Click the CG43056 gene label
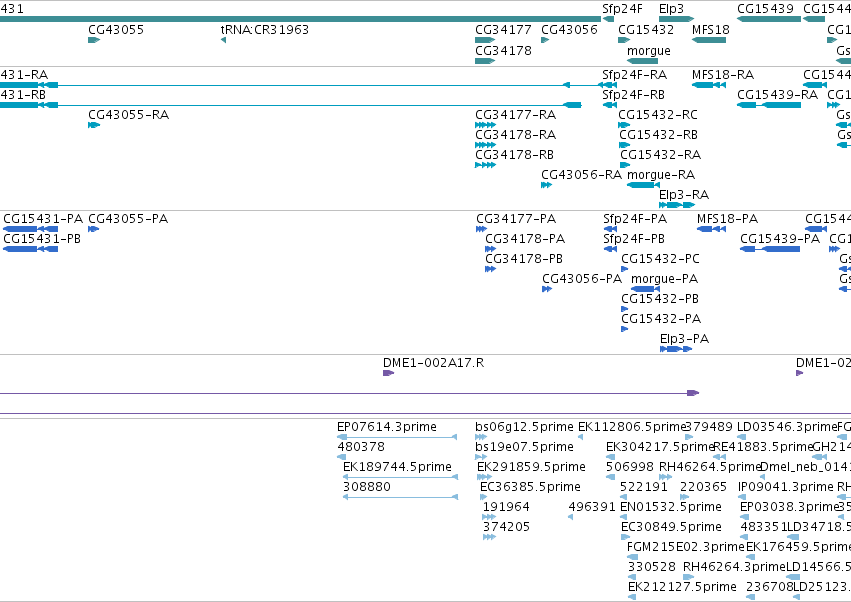851x602 pixels. tap(569, 30)
